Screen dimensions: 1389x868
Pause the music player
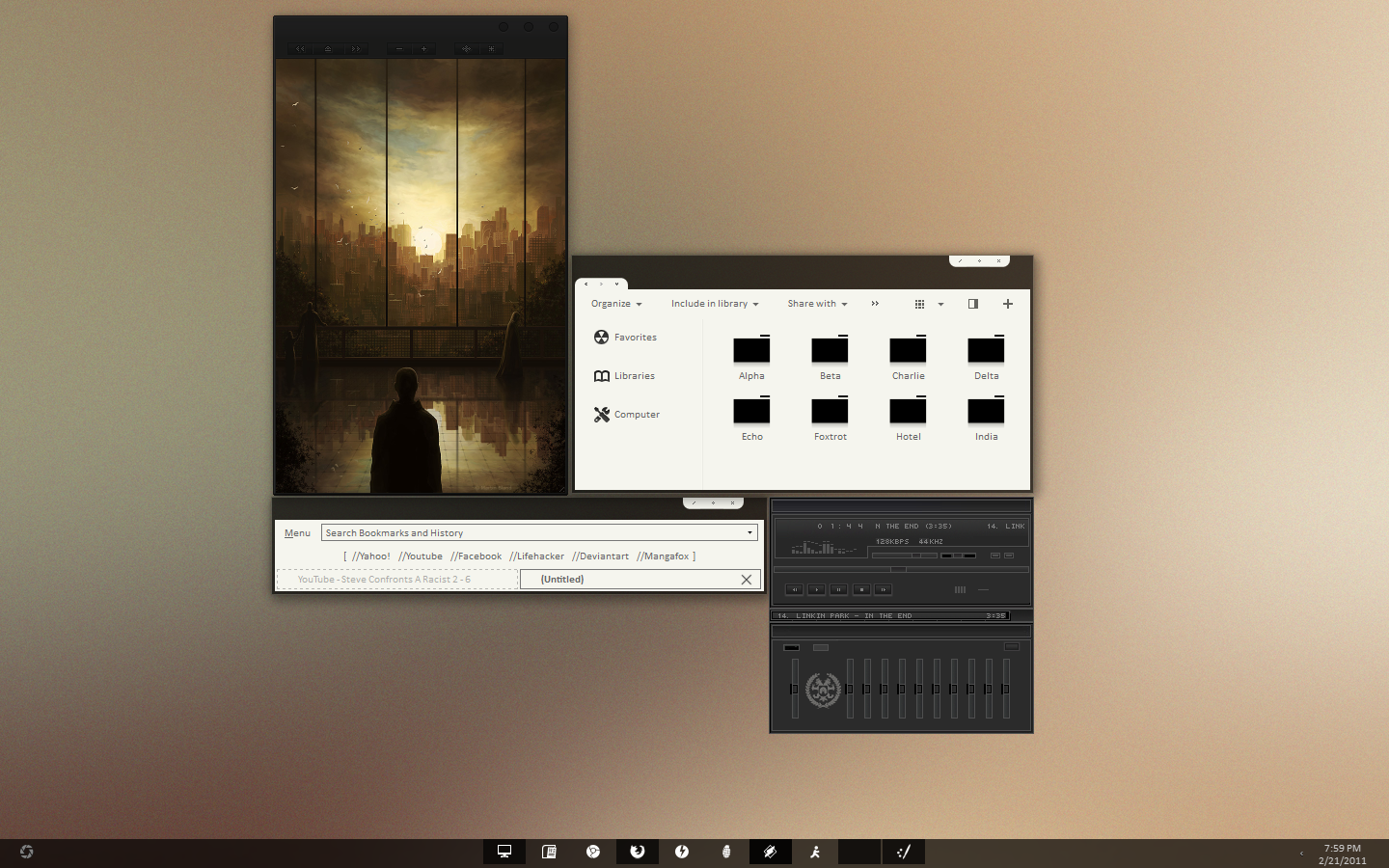pos(838,589)
